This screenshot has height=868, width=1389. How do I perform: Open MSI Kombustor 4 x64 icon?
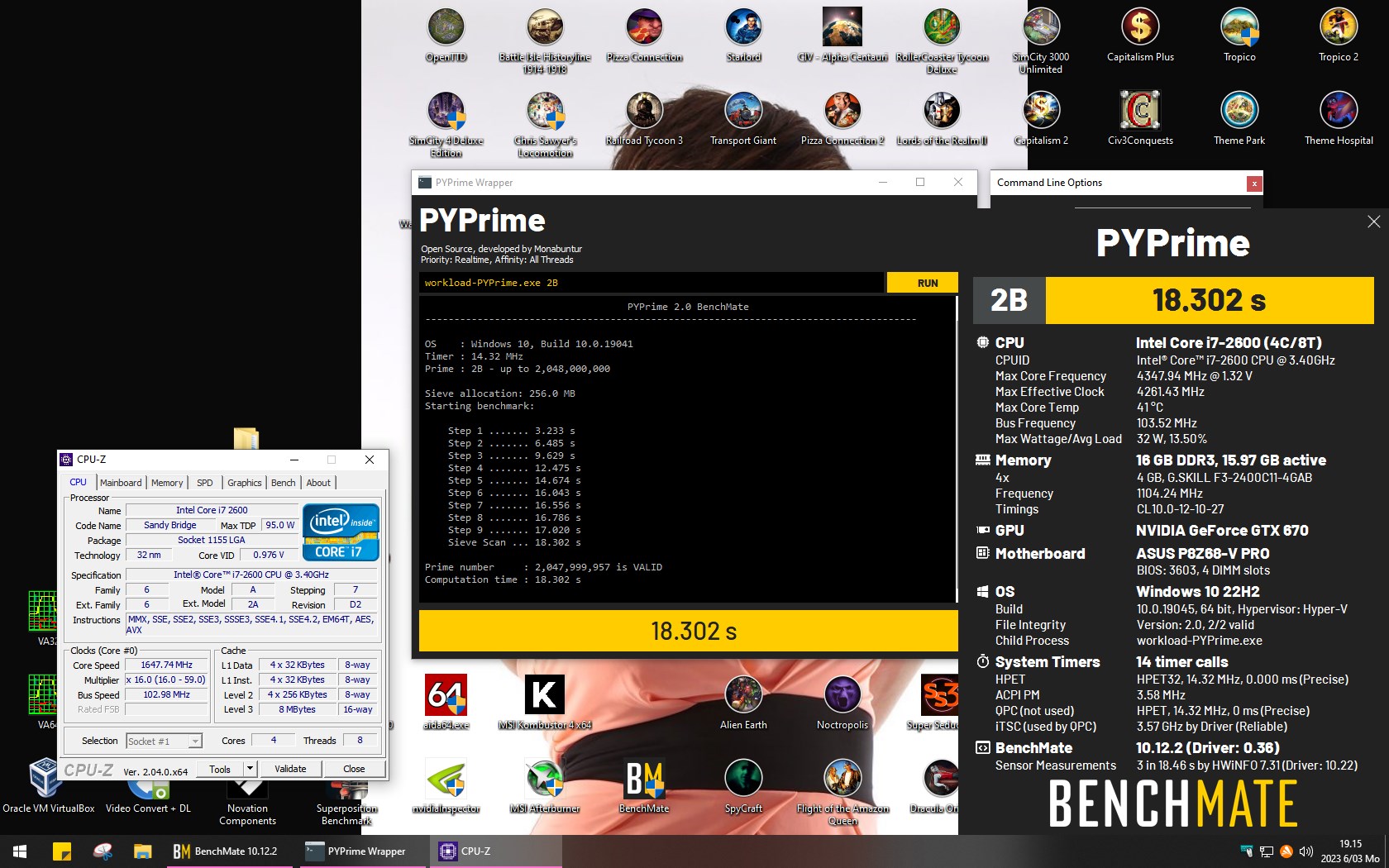(x=545, y=703)
